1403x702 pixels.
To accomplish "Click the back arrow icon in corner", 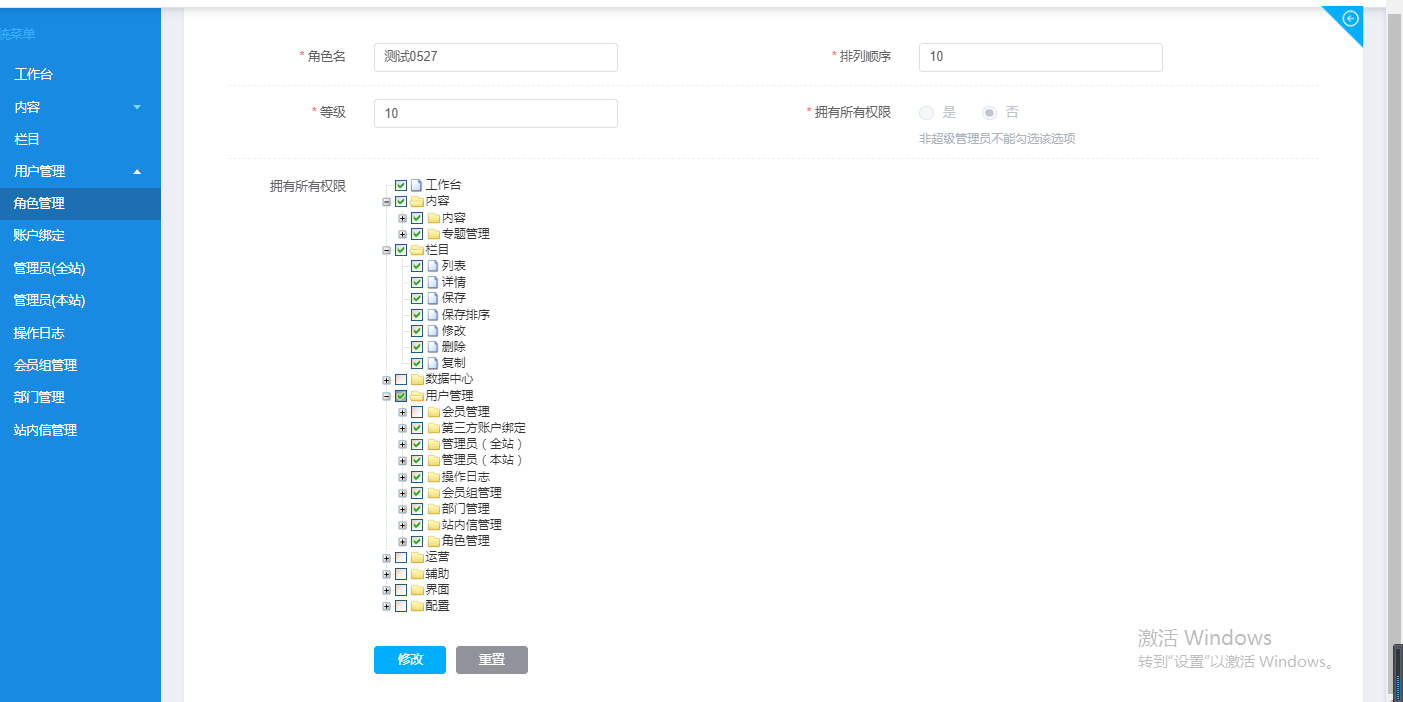I will pos(1350,18).
